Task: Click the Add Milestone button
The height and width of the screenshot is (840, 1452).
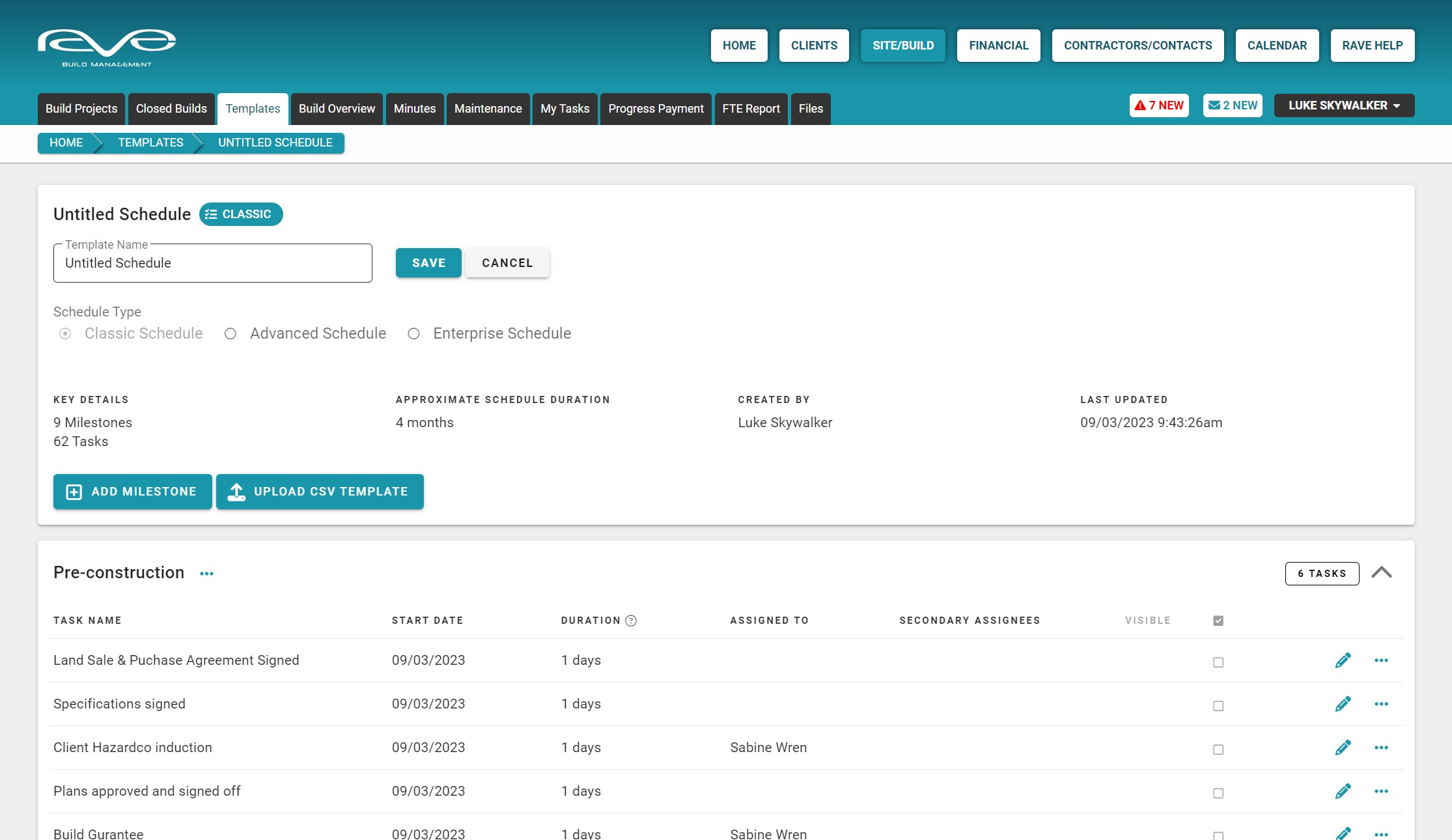Action: click(x=133, y=492)
